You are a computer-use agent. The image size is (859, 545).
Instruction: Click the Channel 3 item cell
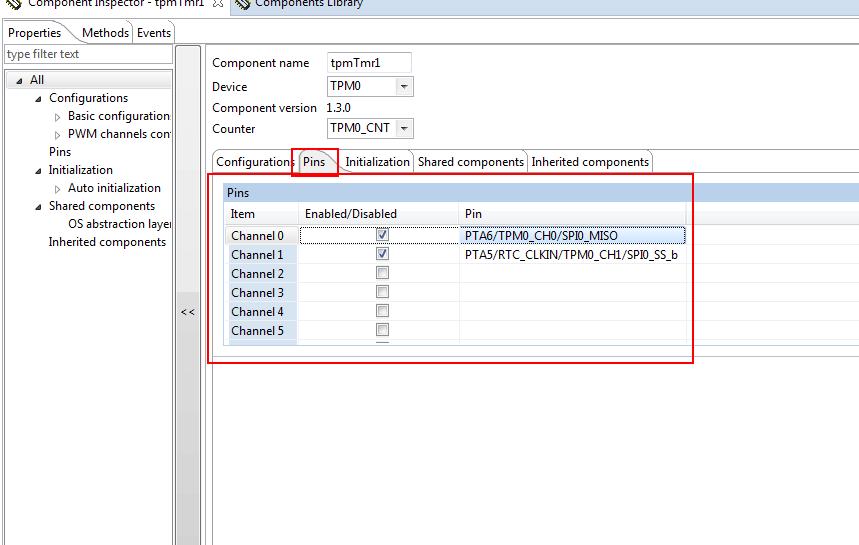(x=261, y=293)
